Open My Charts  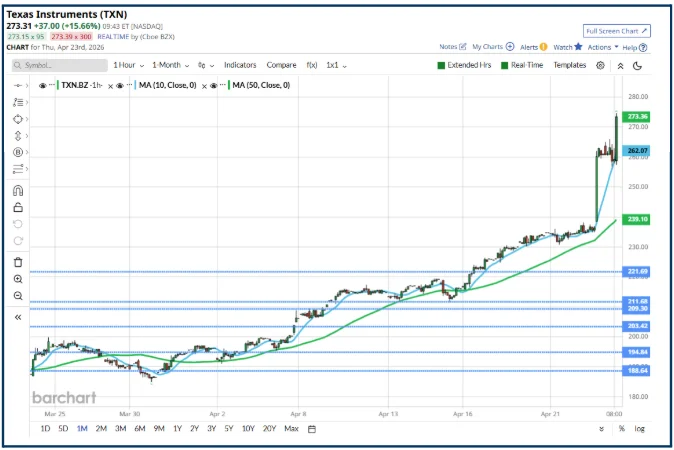tap(493, 47)
